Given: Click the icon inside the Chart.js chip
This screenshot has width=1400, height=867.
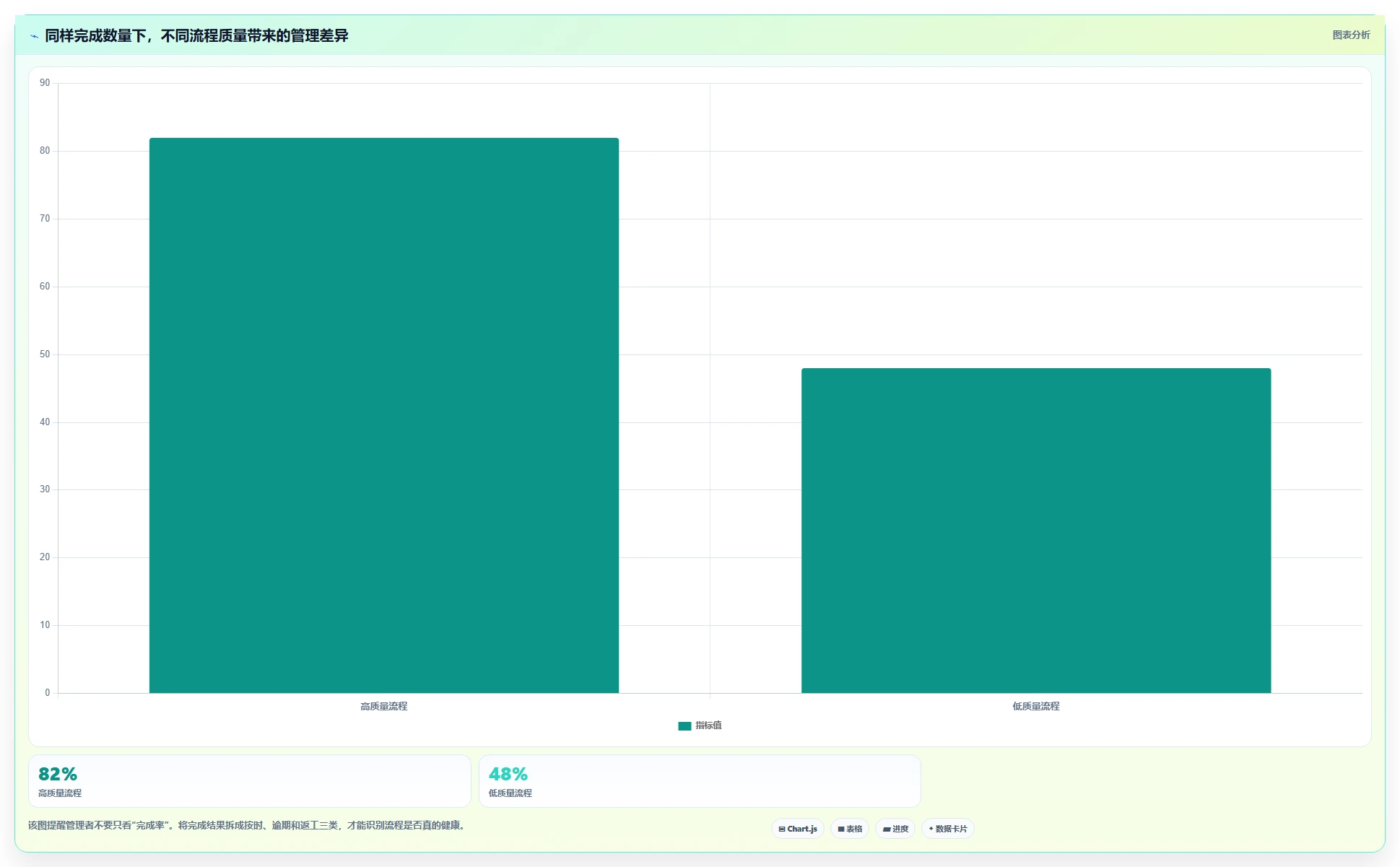Looking at the screenshot, I should point(782,829).
